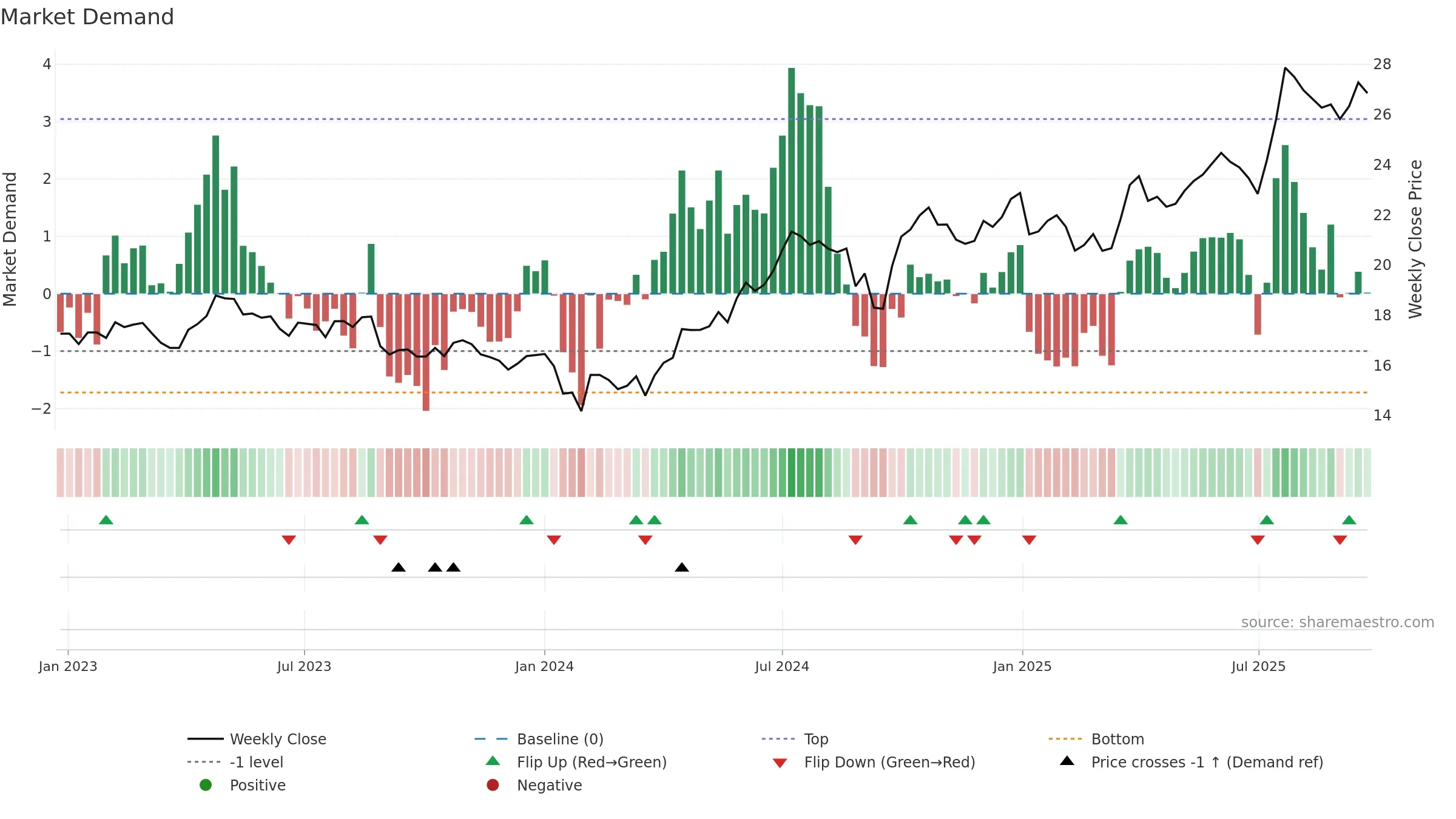Image resolution: width=1456 pixels, height=819 pixels.
Task: Click the darkest green heatmap cell near Jul 2024
Action: 791,473
